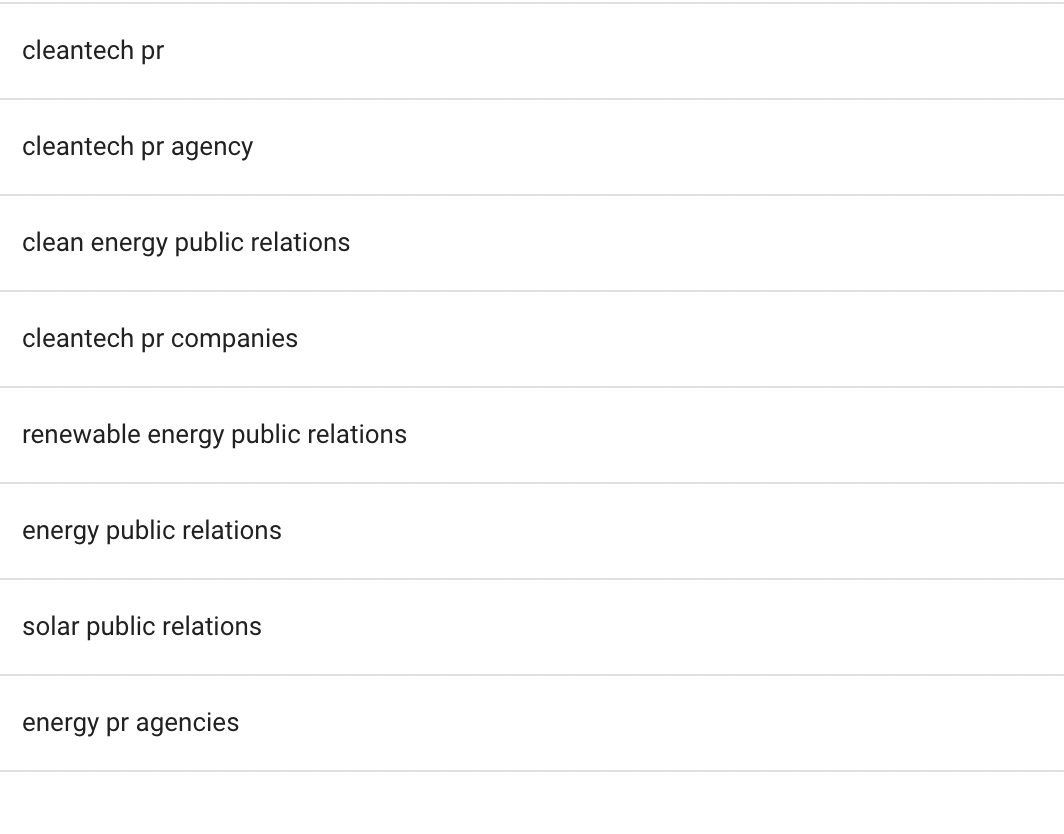The image size is (1064, 834).
Task: Highlight the renewable energy public relations row
Action: pos(532,435)
